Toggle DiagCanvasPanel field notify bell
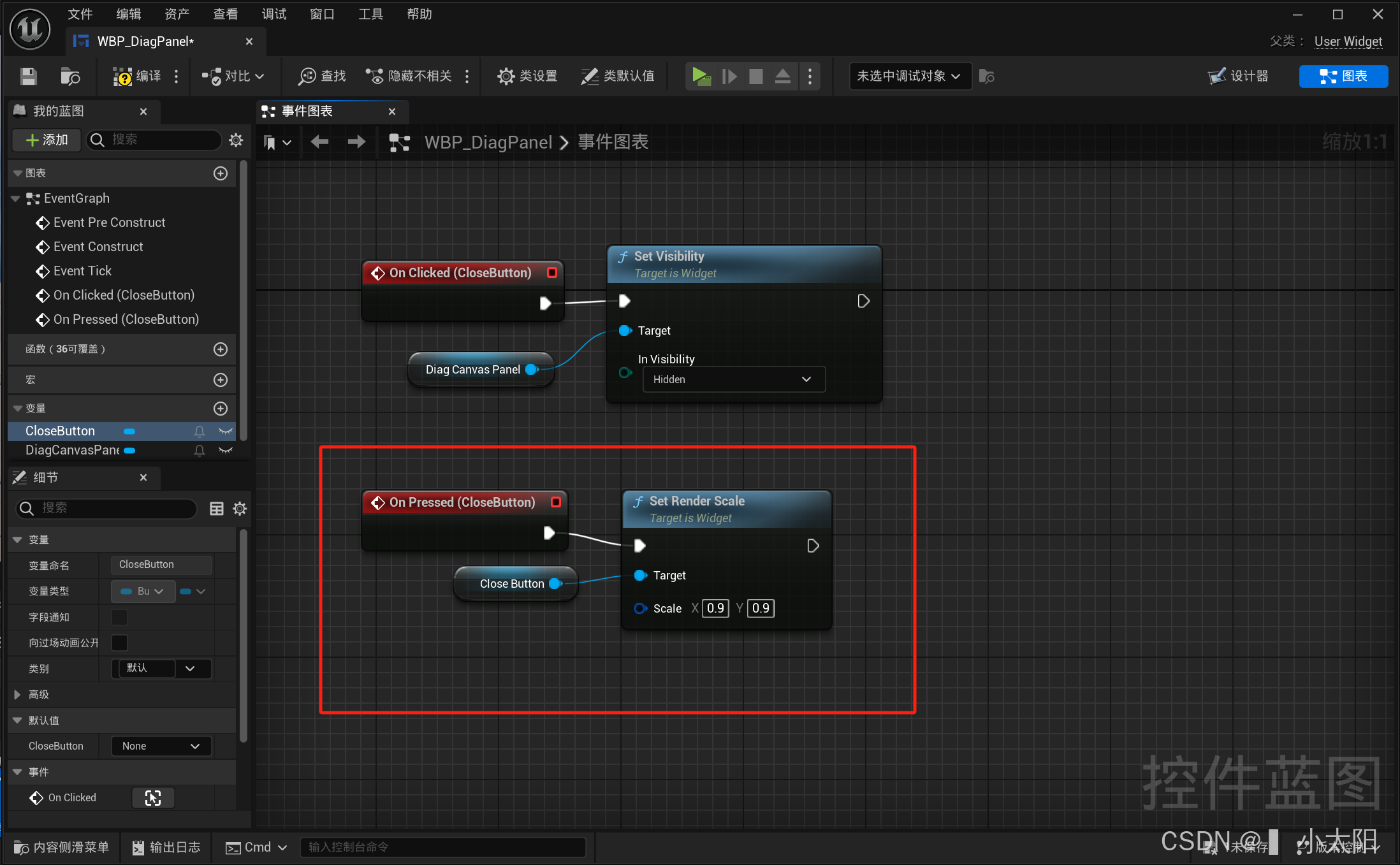The image size is (1400, 865). [x=200, y=451]
